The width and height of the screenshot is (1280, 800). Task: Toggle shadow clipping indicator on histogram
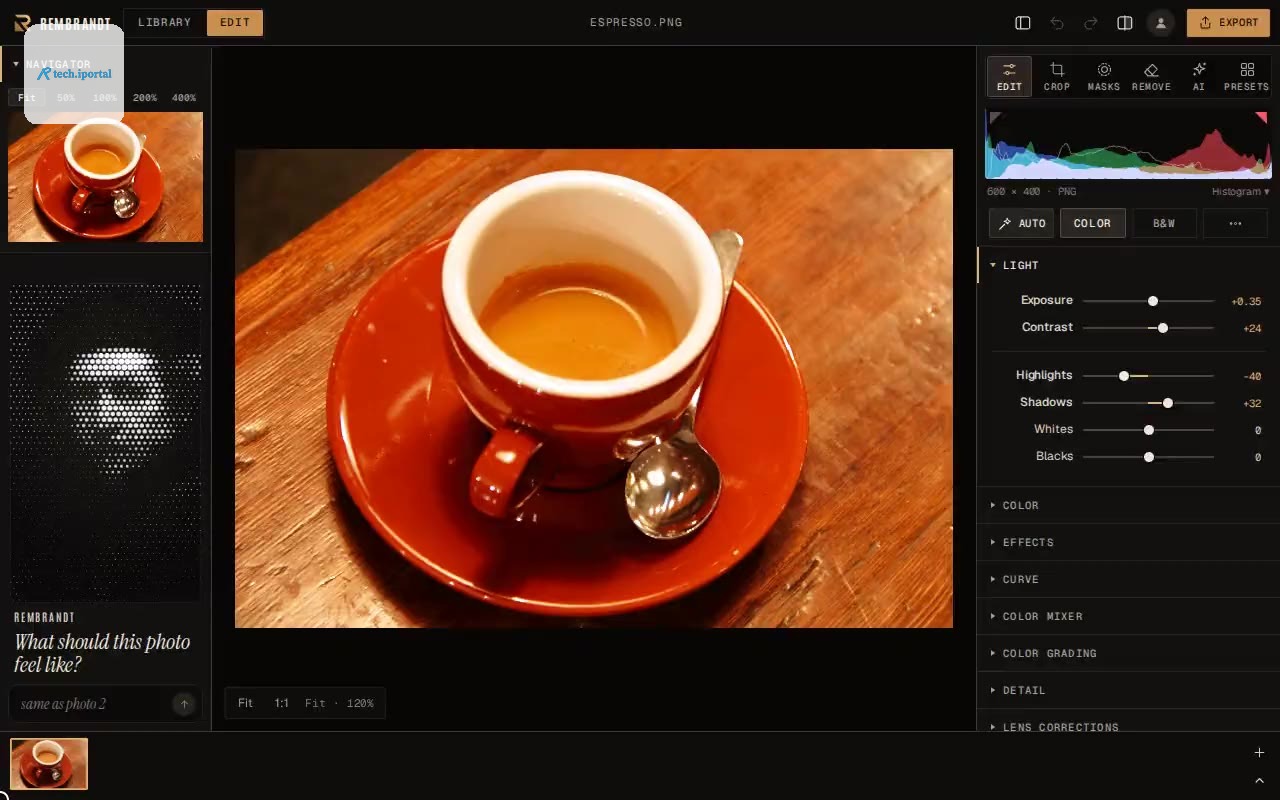(x=995, y=118)
